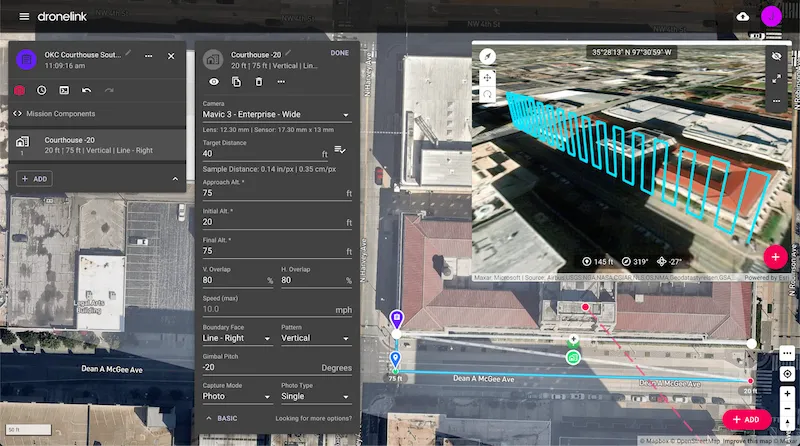Image resolution: width=800 pixels, height=446 pixels.
Task: Toggle the target distance checklist option
Action: point(340,150)
